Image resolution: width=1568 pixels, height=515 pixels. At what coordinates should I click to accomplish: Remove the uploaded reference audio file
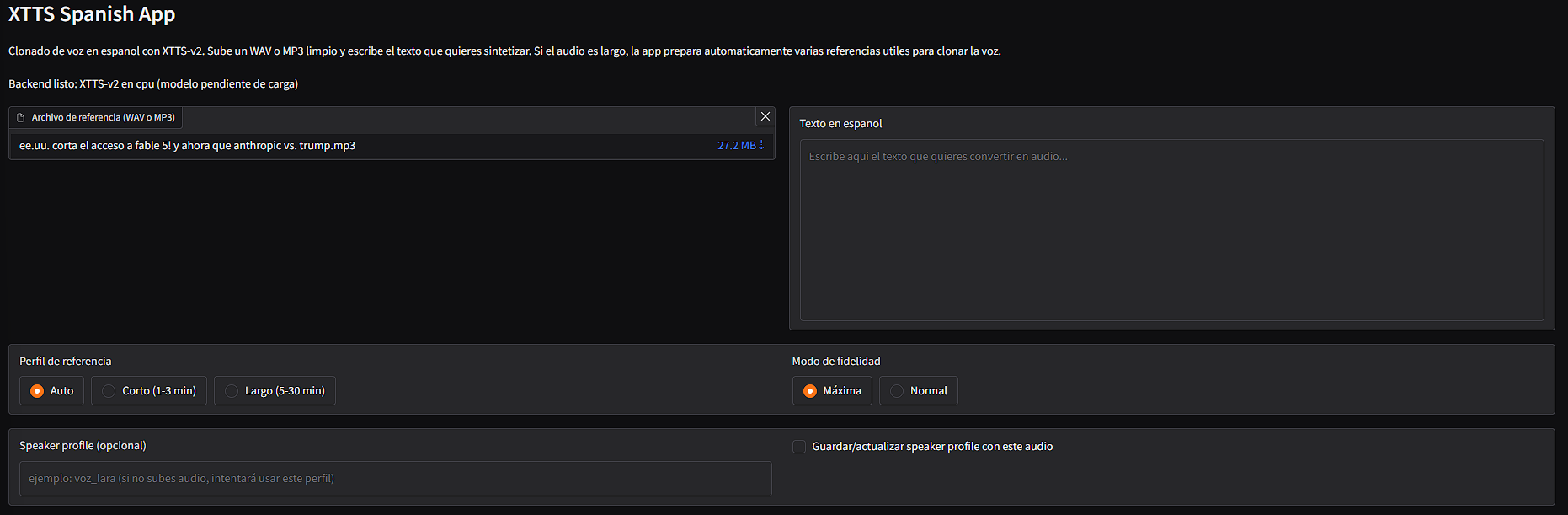pos(765,117)
